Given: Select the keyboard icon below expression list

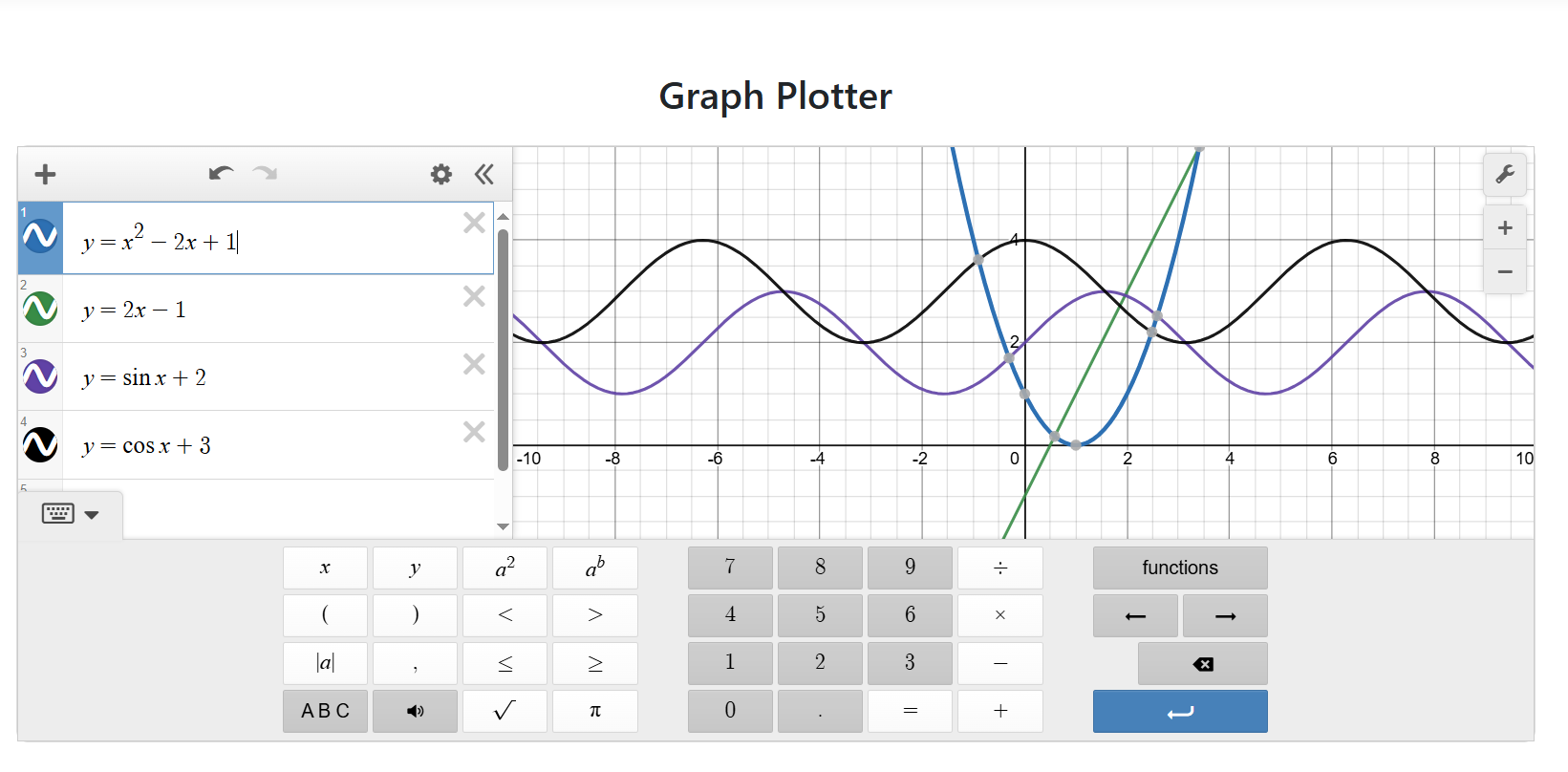Looking at the screenshot, I should coord(57,513).
